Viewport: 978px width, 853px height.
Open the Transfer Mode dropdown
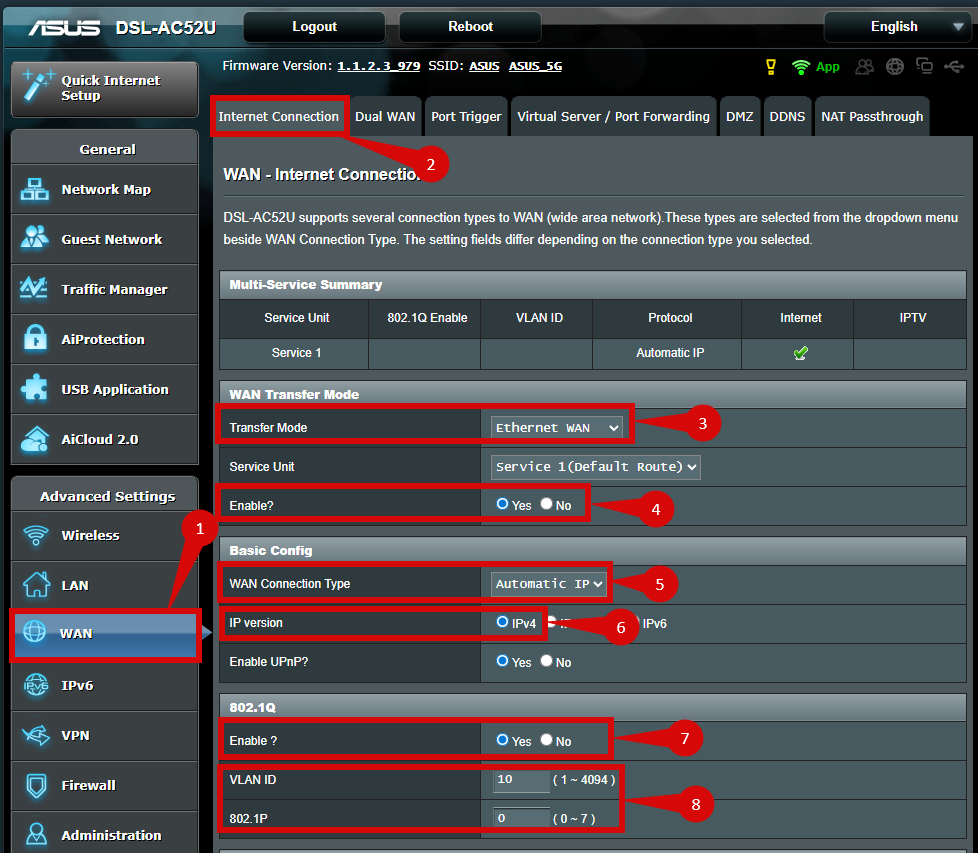point(558,427)
